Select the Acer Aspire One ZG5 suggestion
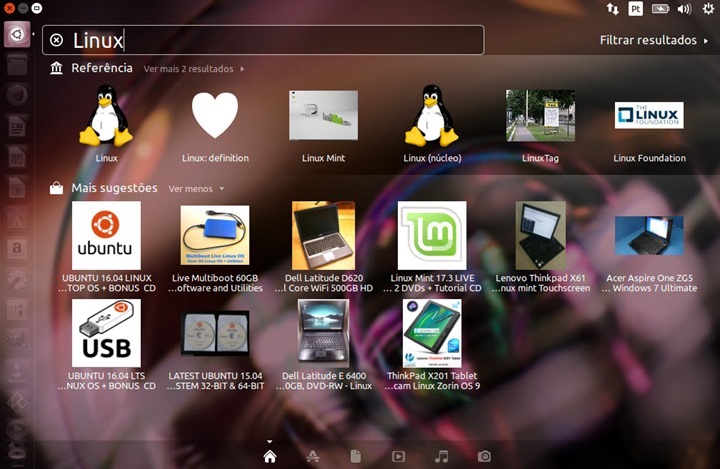The image size is (720, 469). 649,235
